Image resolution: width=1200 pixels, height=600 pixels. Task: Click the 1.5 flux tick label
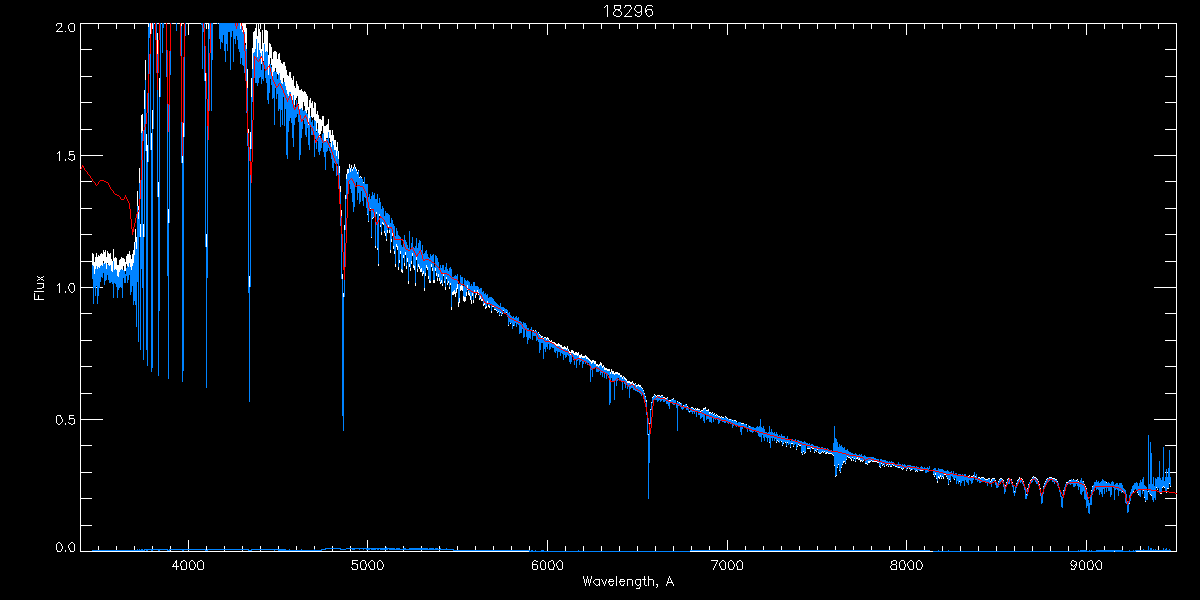click(x=64, y=156)
